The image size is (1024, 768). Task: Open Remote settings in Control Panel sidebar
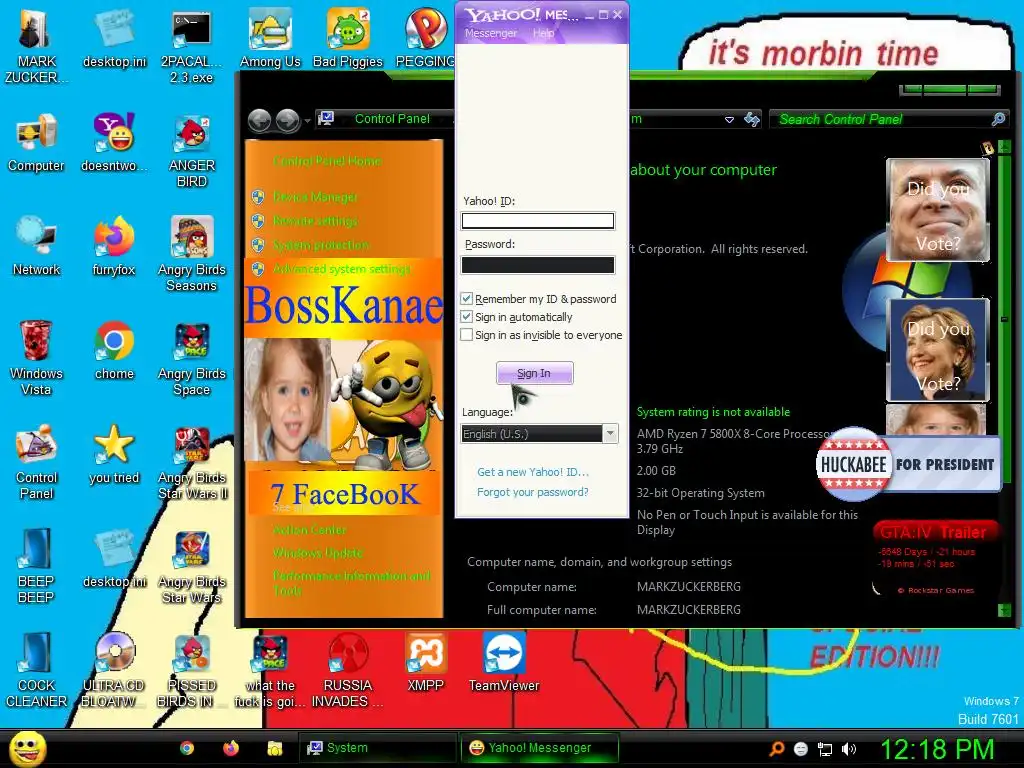pyautogui.click(x=315, y=221)
